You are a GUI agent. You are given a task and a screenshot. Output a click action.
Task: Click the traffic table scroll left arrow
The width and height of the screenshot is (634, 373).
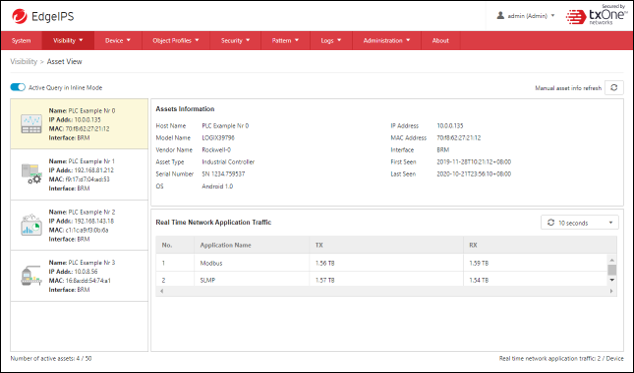pos(162,291)
